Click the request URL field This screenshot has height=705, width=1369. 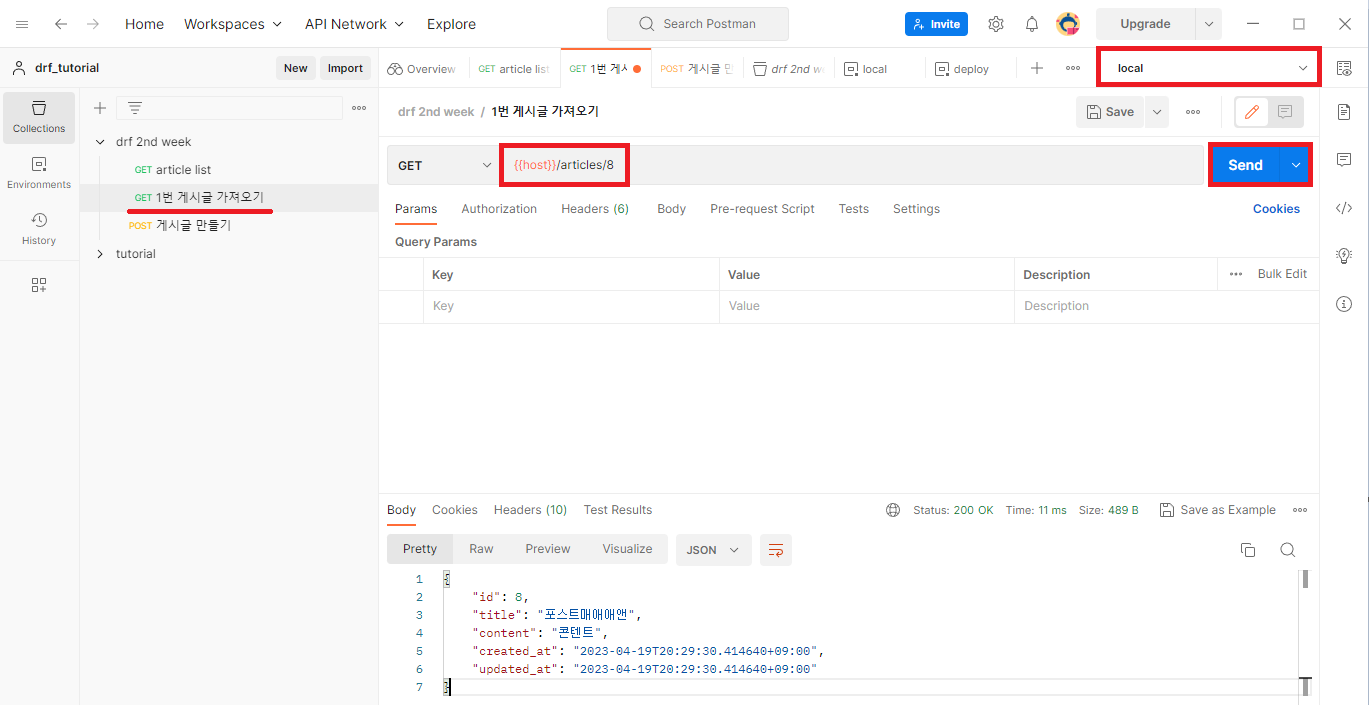(854, 165)
